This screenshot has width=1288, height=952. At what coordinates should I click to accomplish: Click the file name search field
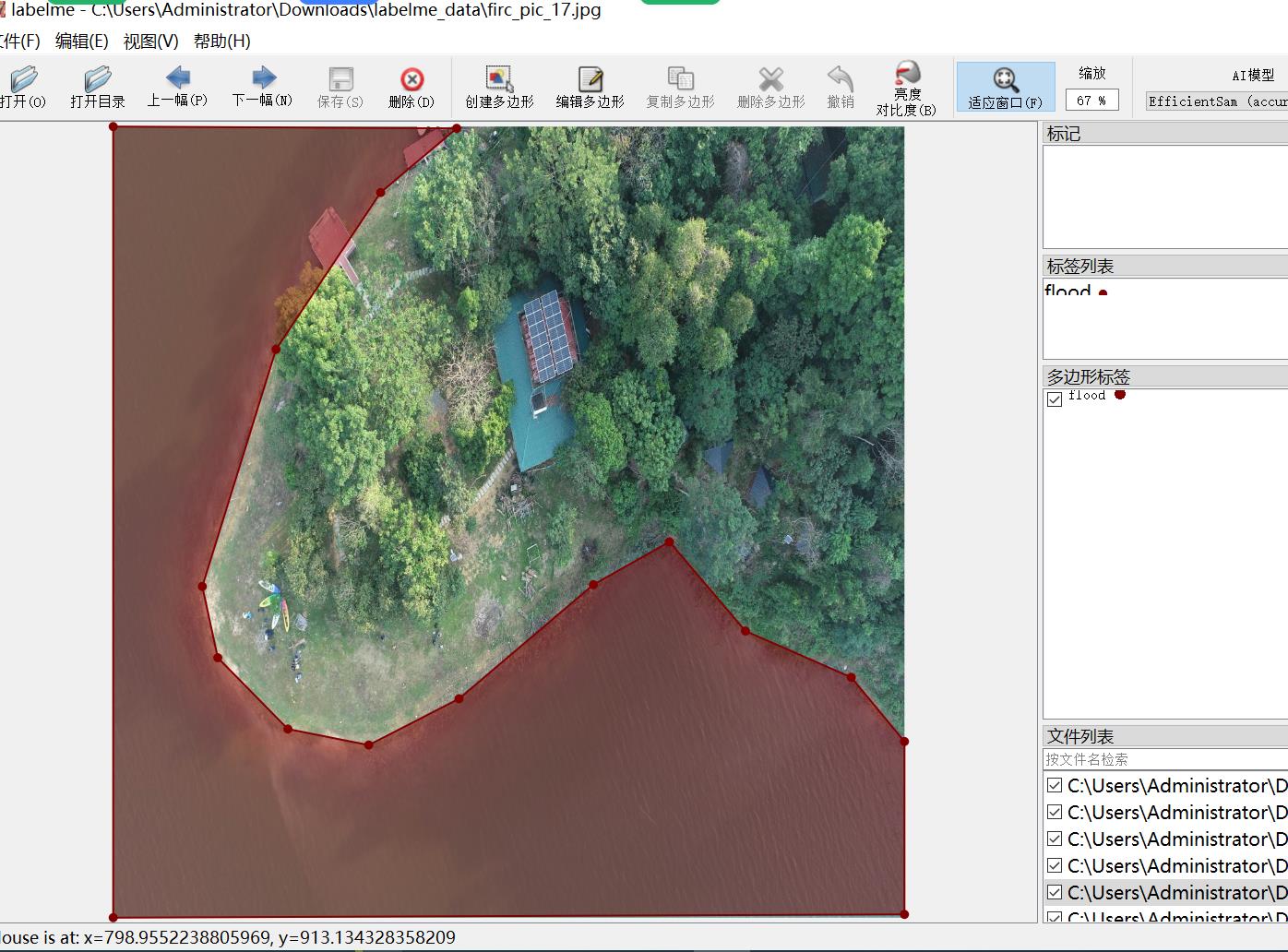point(1165,759)
